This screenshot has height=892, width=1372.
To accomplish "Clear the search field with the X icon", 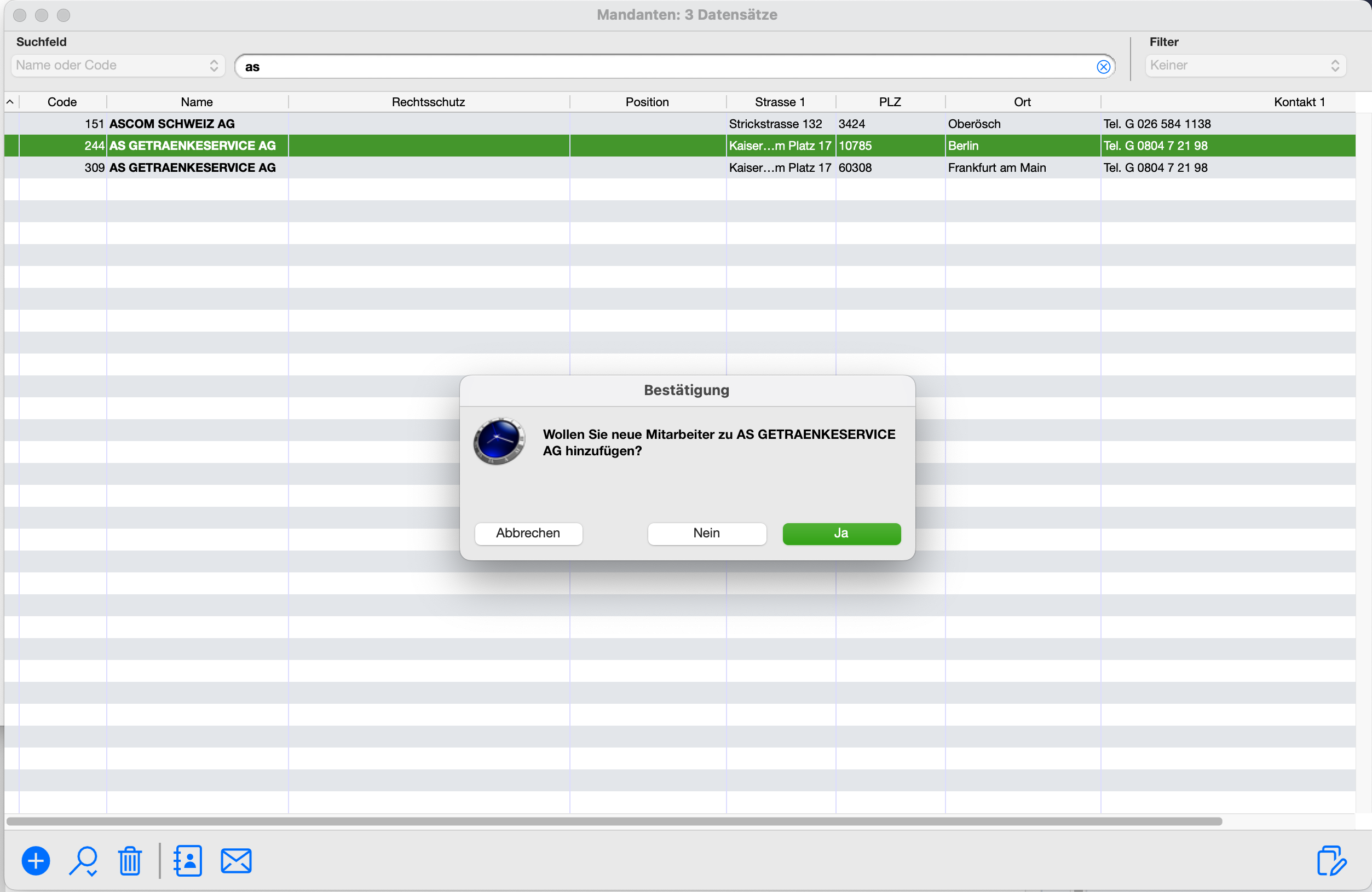I will click(x=1103, y=67).
